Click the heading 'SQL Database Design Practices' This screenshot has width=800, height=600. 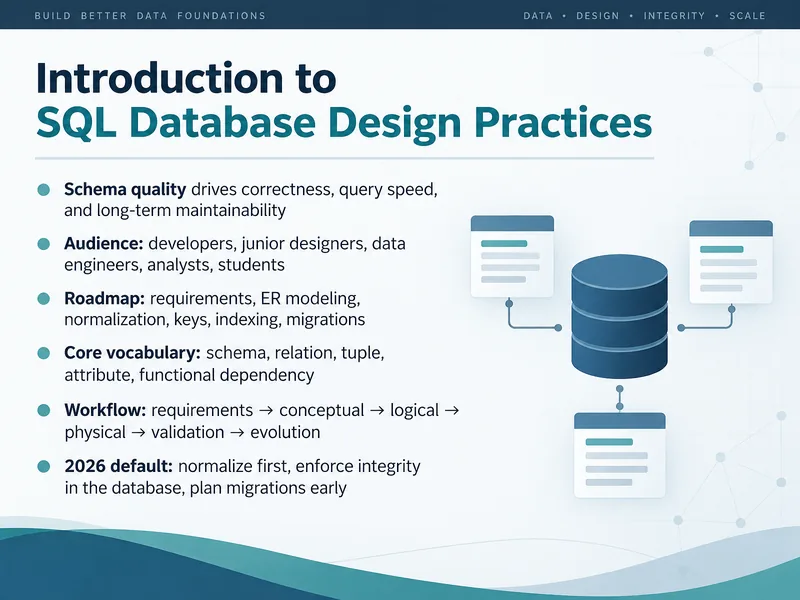[x=344, y=124]
